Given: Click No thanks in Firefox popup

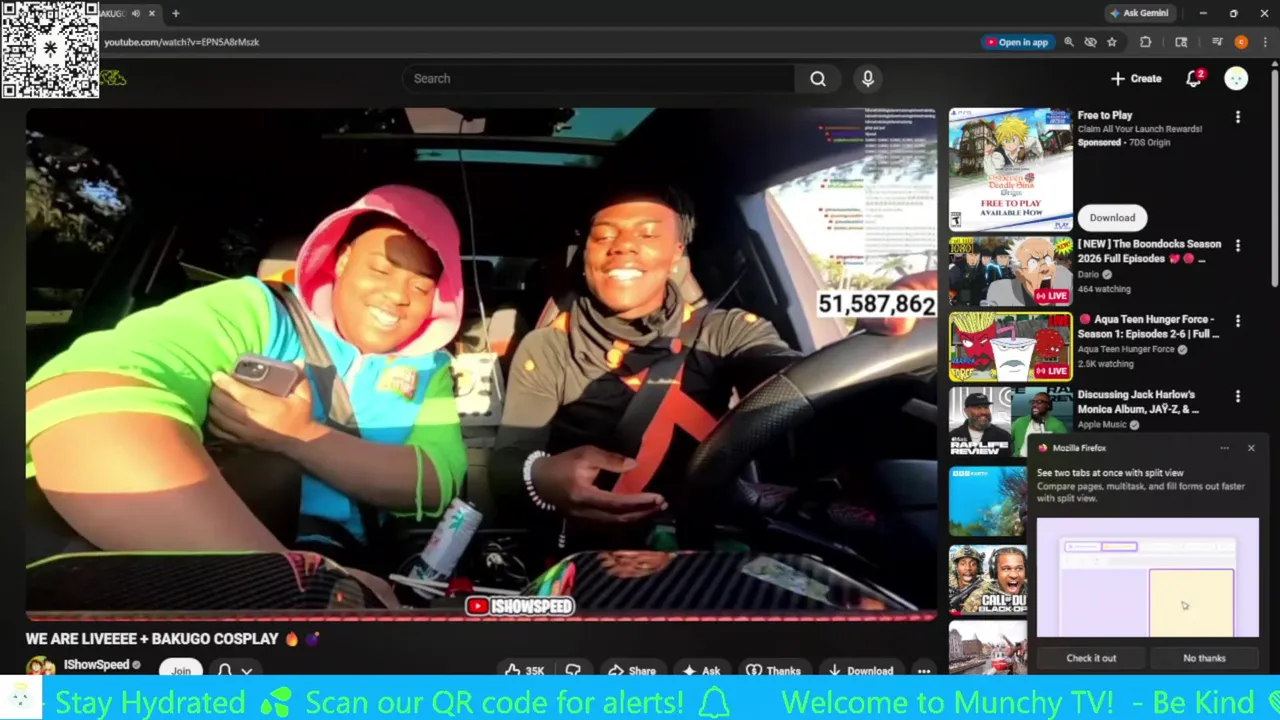Looking at the screenshot, I should coord(1204,658).
